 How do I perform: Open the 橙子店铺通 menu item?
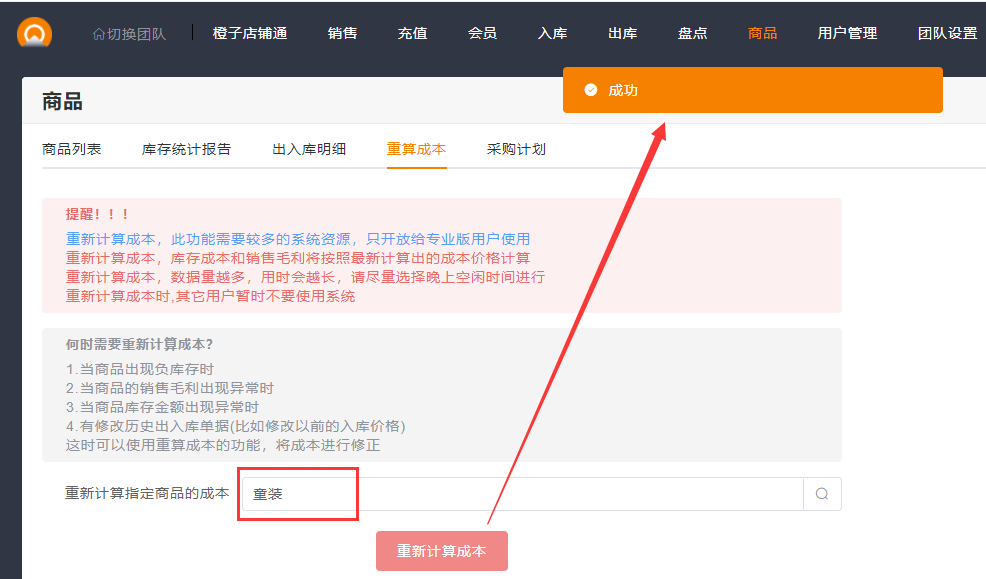click(250, 33)
